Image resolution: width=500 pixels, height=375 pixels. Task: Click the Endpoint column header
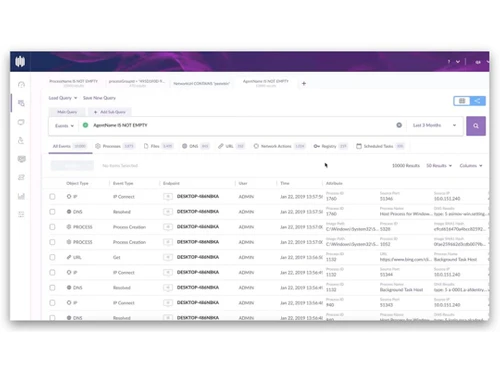(171, 183)
